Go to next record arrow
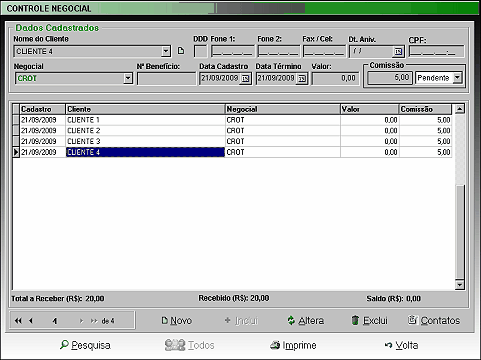The height and width of the screenshot is (360, 481). point(81,321)
